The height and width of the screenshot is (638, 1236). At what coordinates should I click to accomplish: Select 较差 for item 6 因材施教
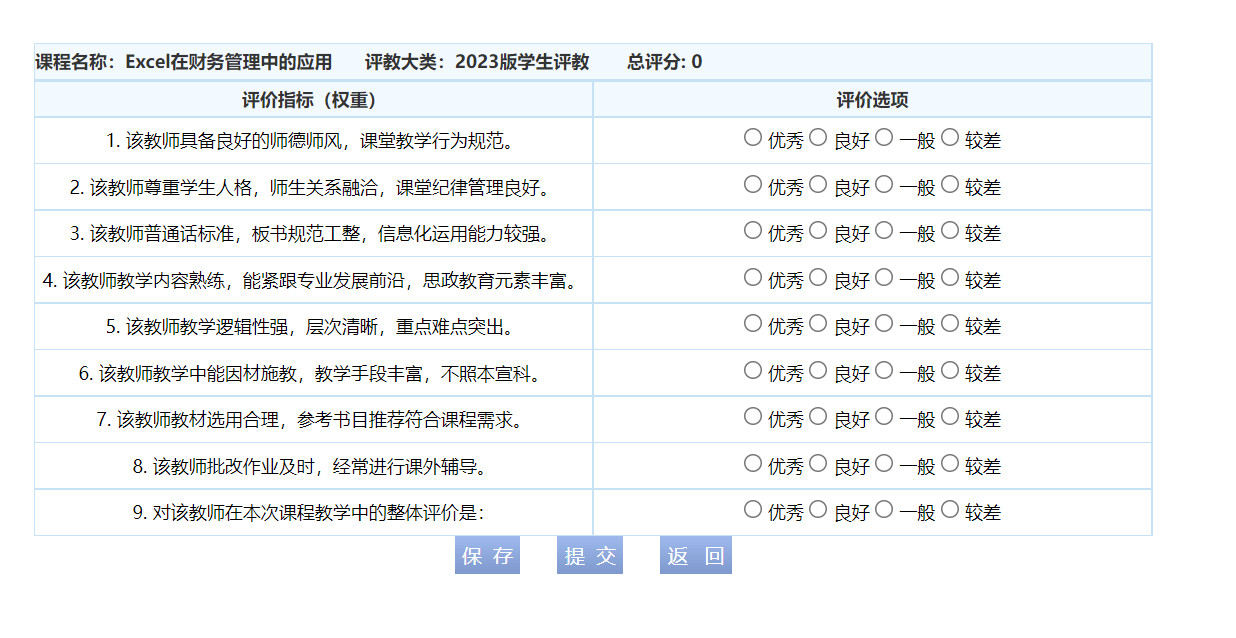[x=950, y=370]
